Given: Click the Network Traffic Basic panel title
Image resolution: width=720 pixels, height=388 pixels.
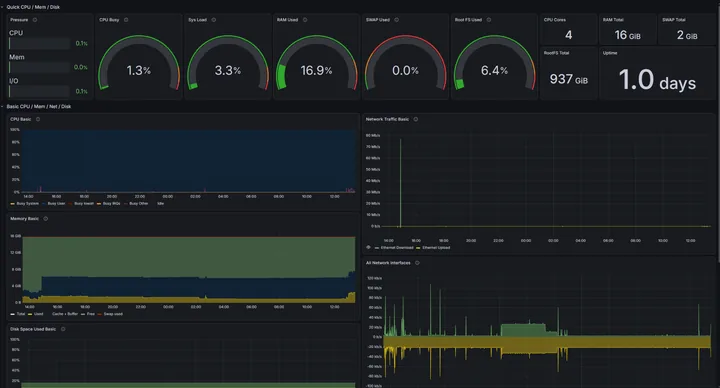Looking at the screenshot, I should [387, 119].
